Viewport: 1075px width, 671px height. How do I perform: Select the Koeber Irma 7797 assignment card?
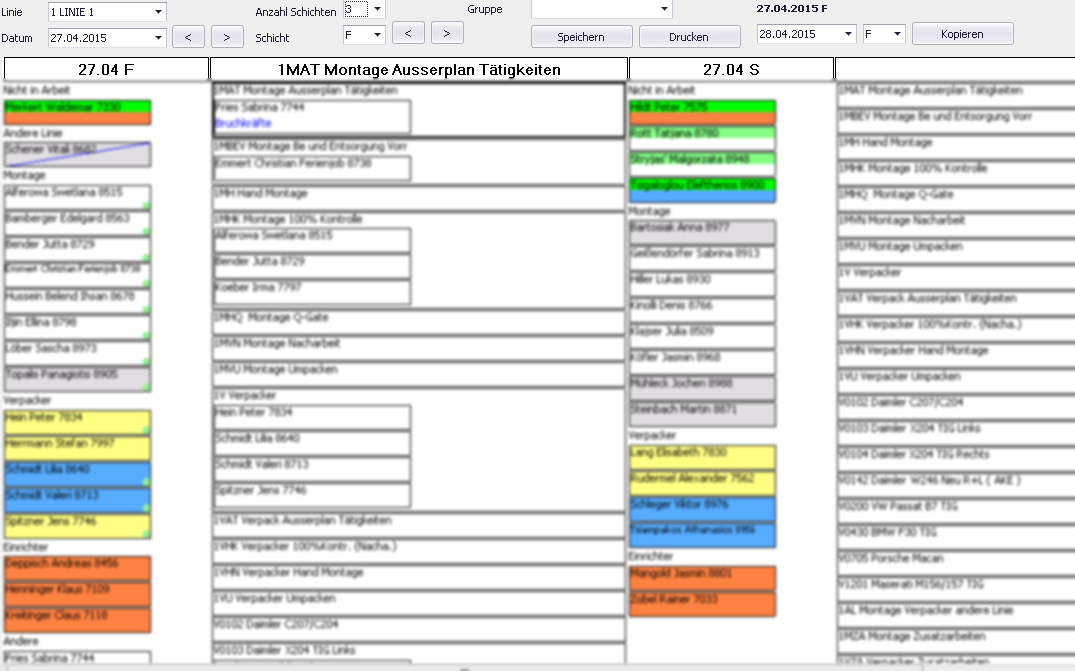pyautogui.click(x=313, y=293)
